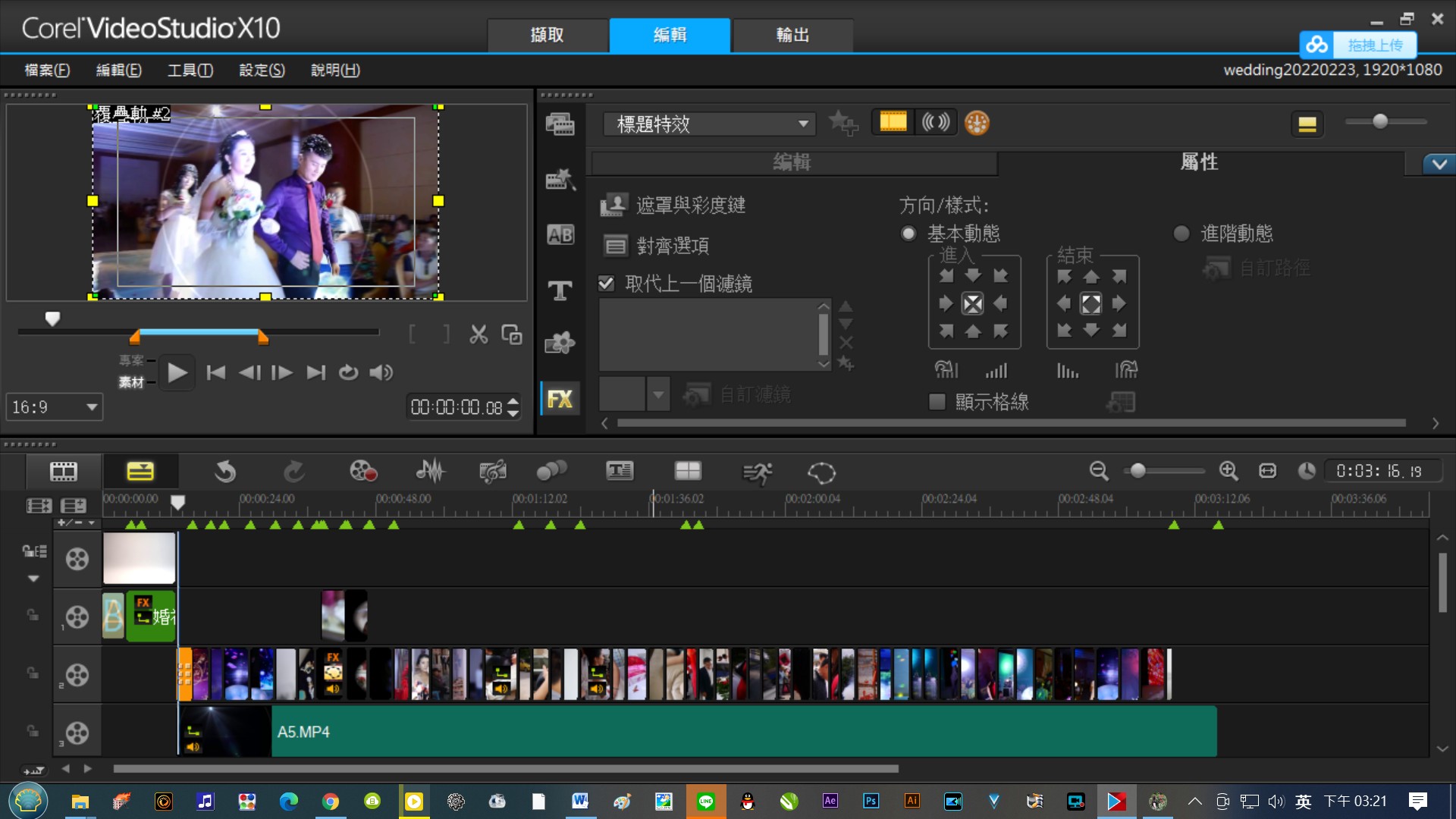The width and height of the screenshot is (1456, 819).
Task: Switch to 編輯 options tab
Action: (793, 162)
